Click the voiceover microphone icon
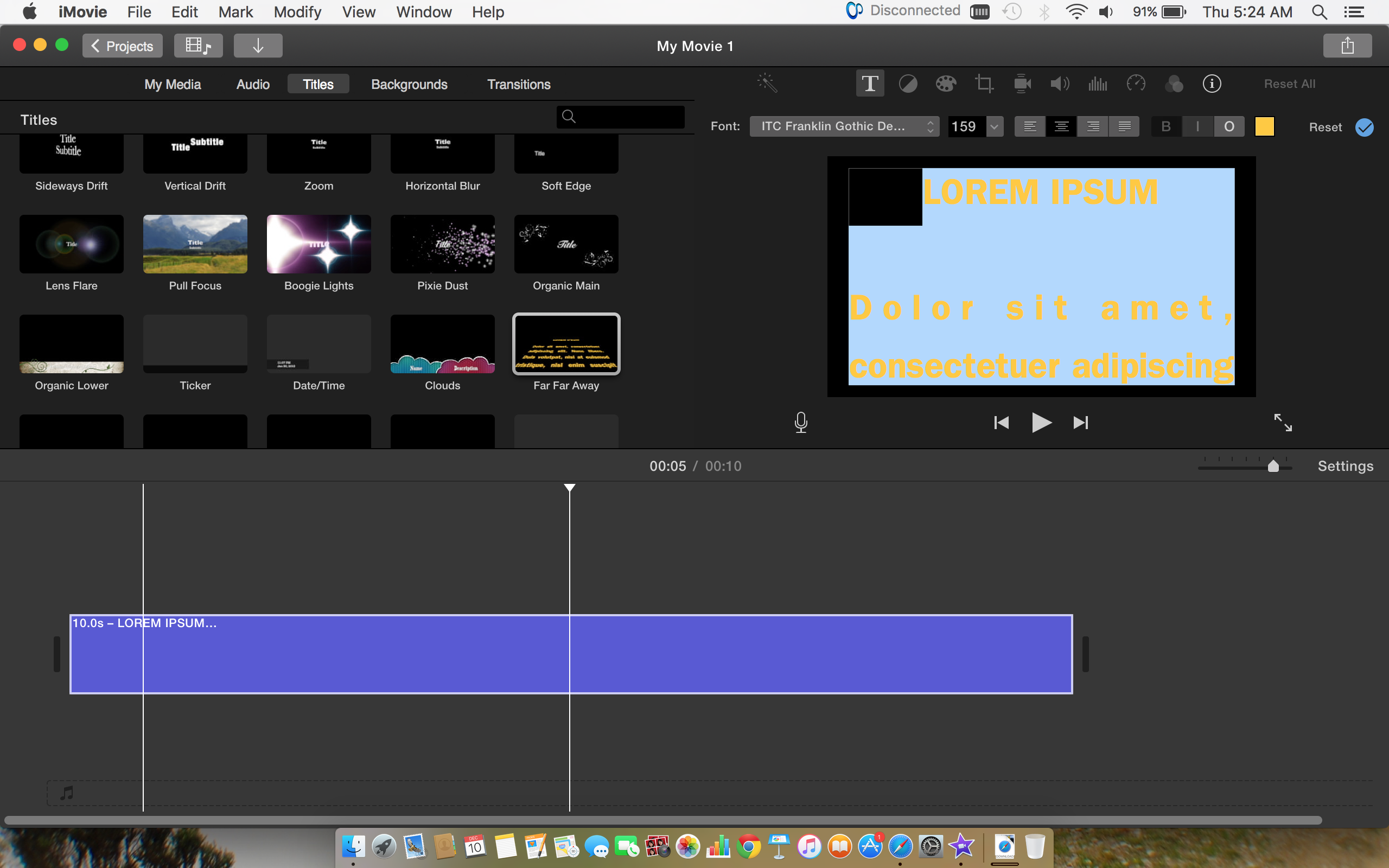 [x=801, y=423]
